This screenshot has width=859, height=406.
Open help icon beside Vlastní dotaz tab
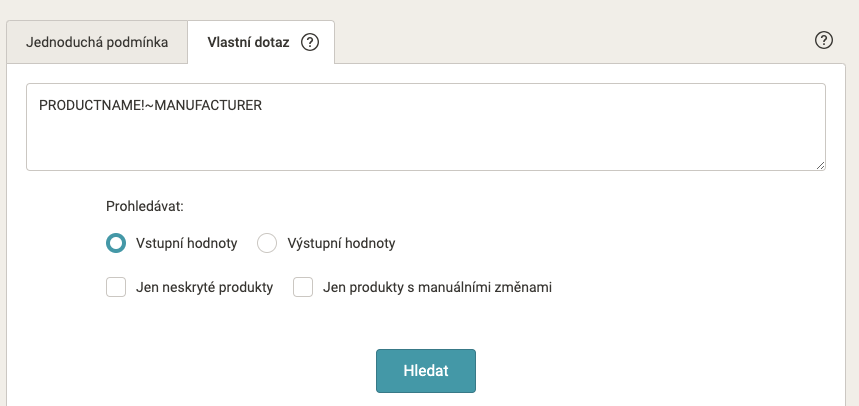point(310,42)
